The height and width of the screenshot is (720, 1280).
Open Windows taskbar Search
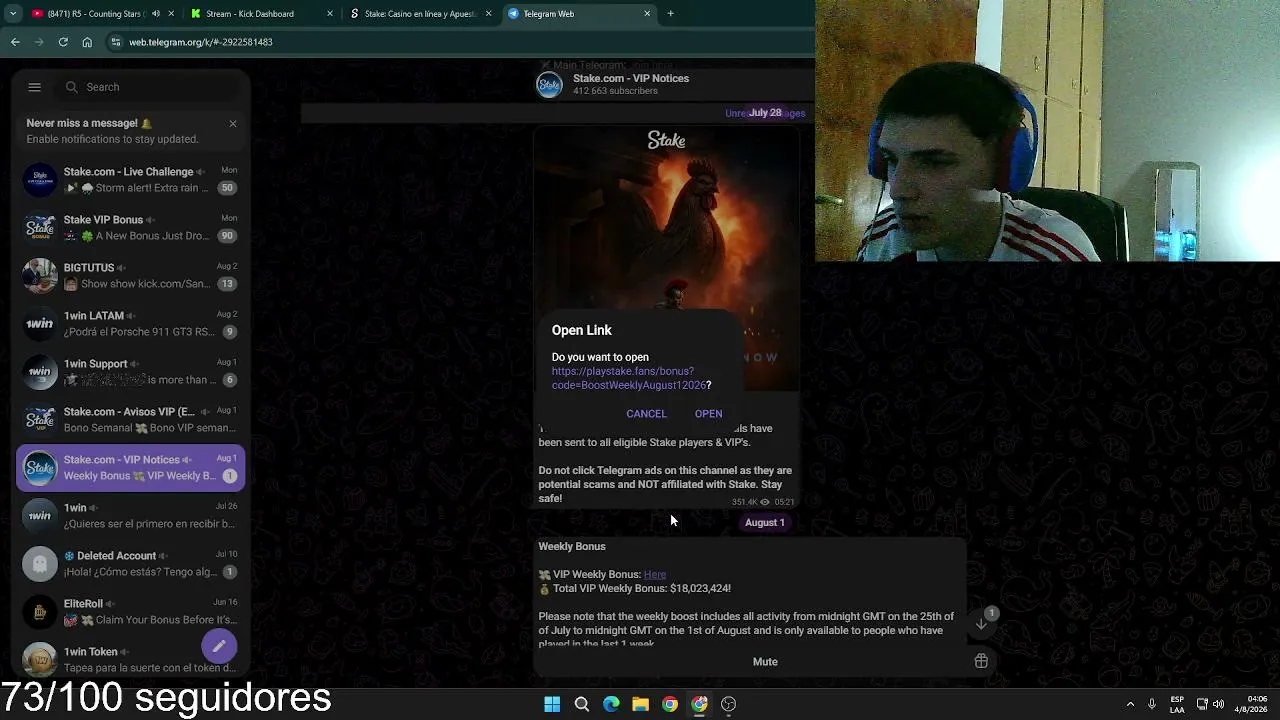[x=582, y=704]
